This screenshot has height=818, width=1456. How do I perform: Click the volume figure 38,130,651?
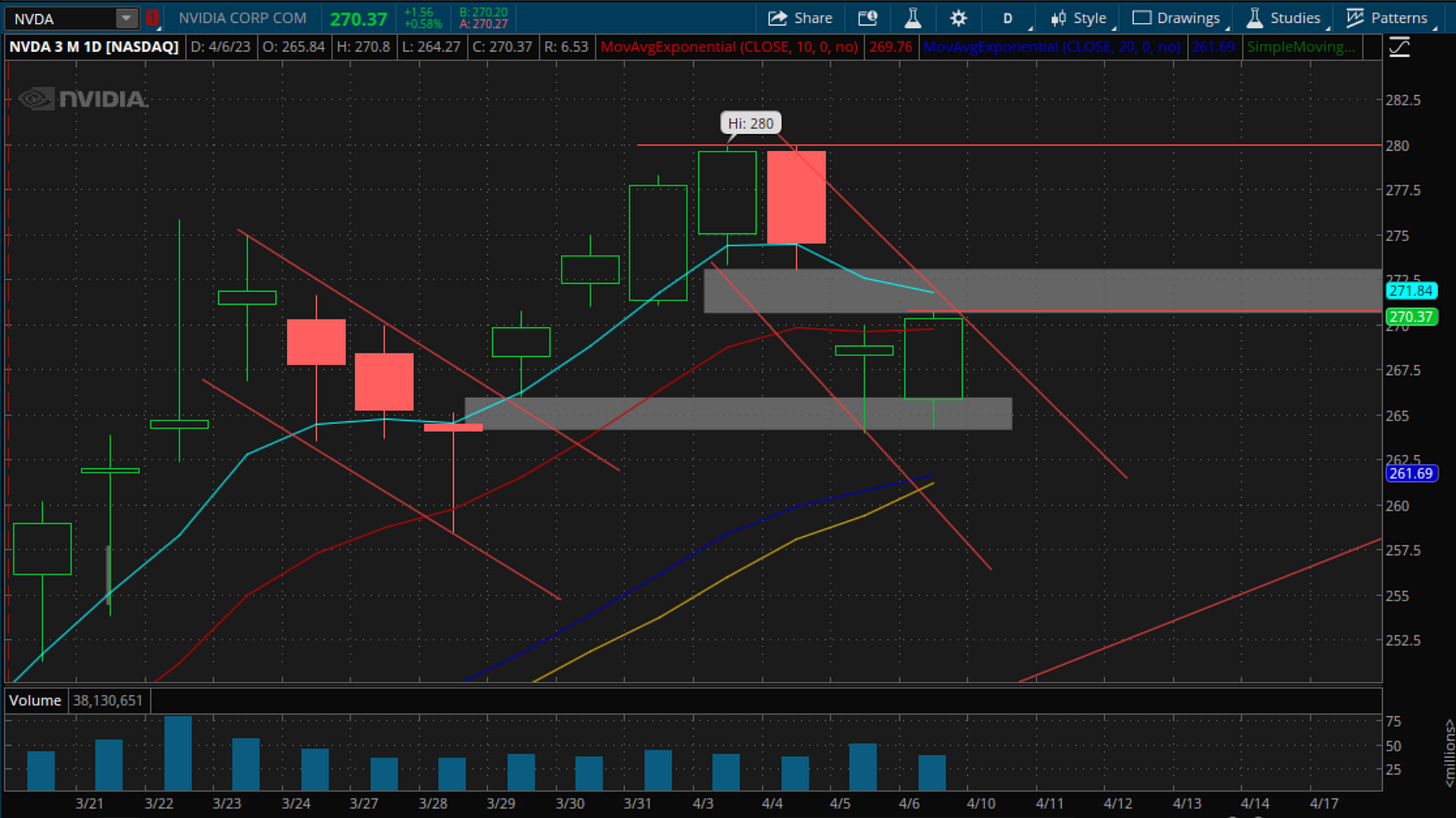click(108, 701)
